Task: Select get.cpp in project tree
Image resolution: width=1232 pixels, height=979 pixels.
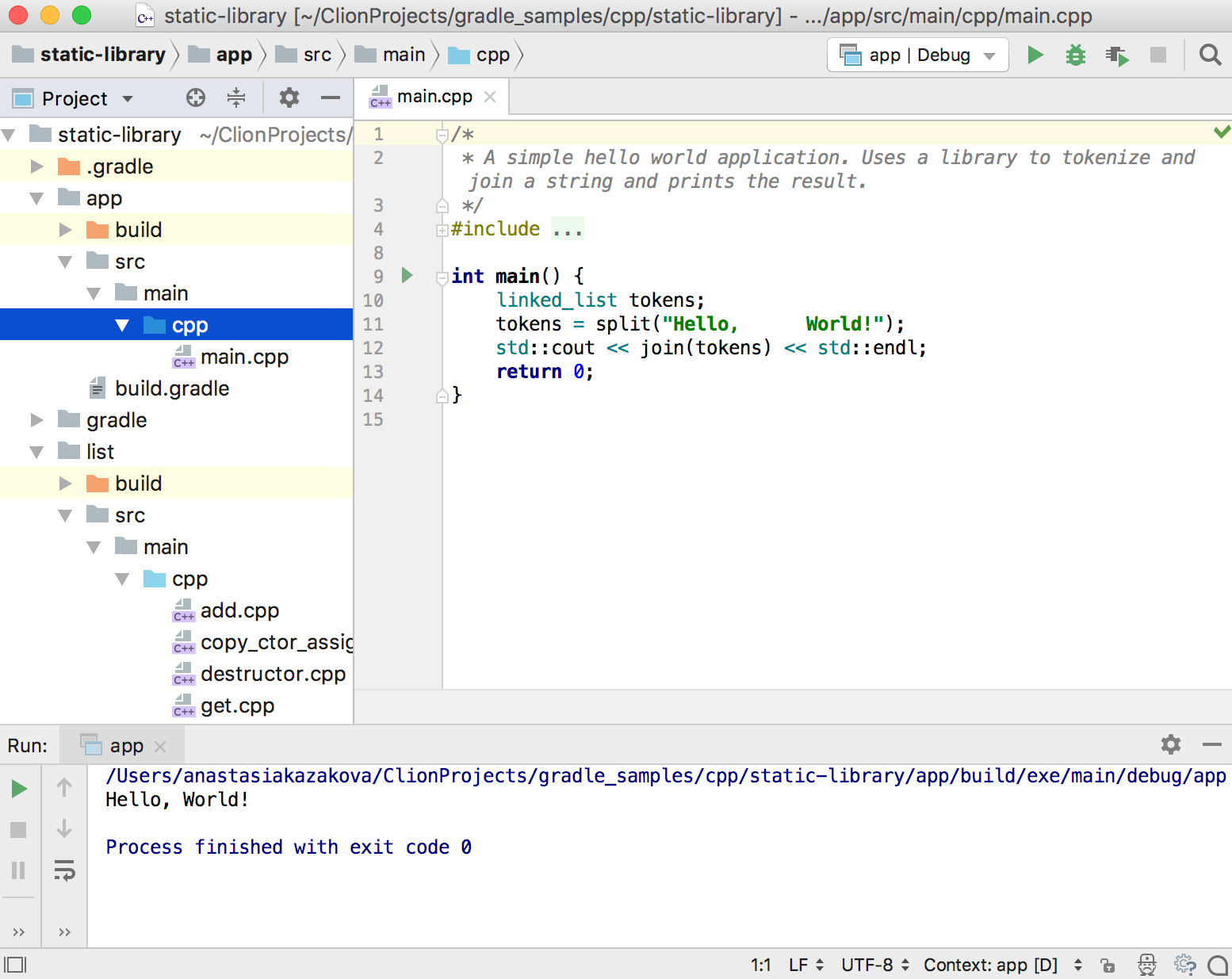Action: point(237,706)
